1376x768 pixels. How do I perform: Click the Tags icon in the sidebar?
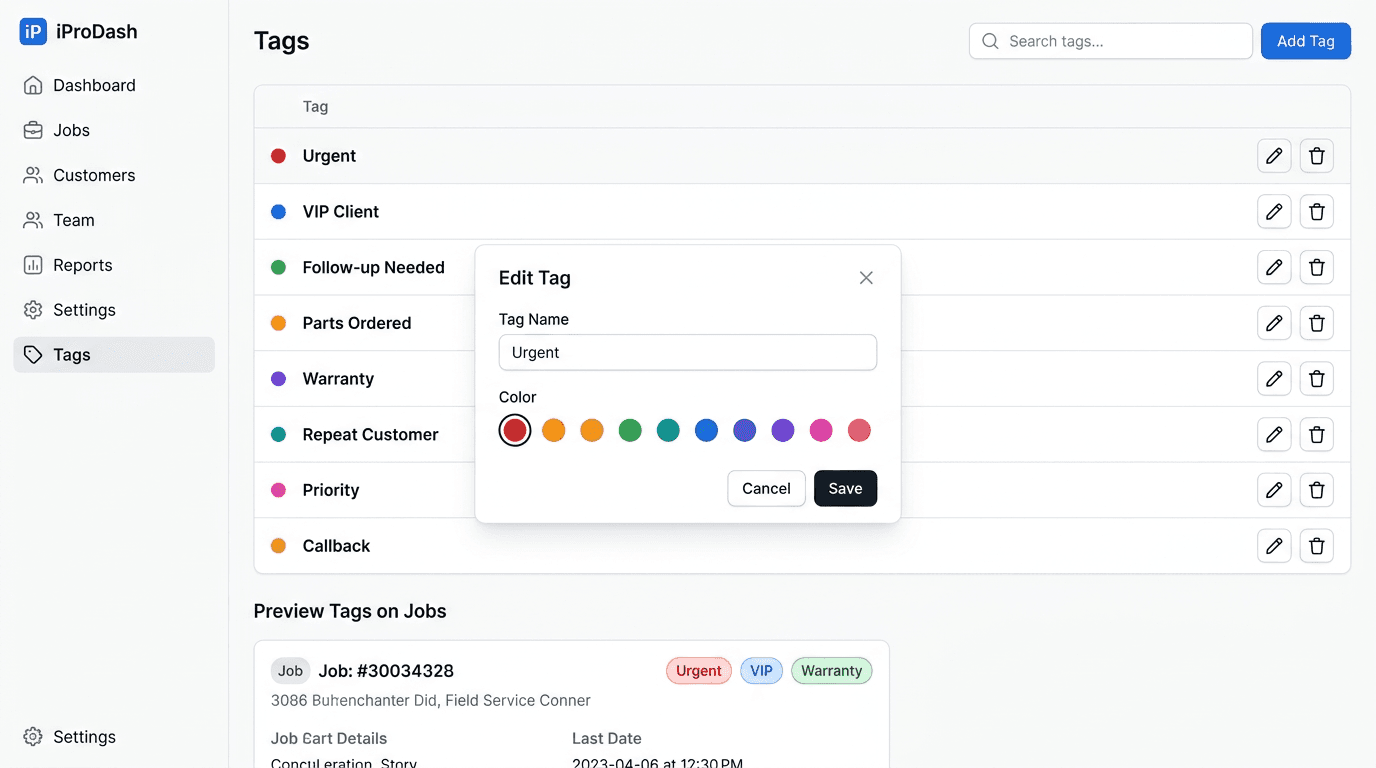click(x=33, y=355)
